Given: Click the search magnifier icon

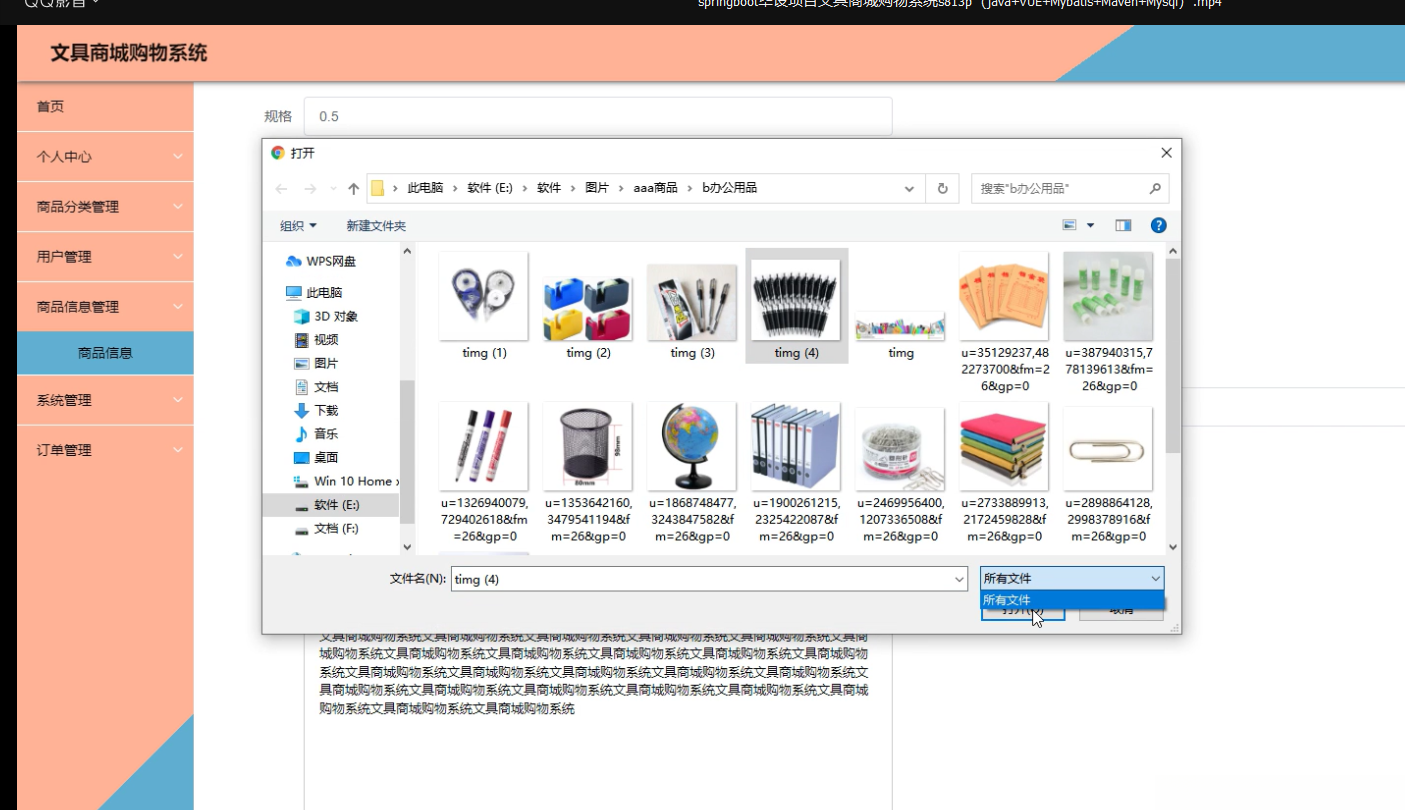Looking at the screenshot, I should (x=1155, y=188).
